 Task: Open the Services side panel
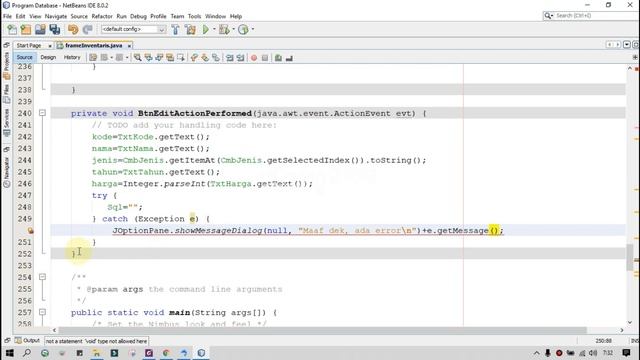click(x=7, y=122)
